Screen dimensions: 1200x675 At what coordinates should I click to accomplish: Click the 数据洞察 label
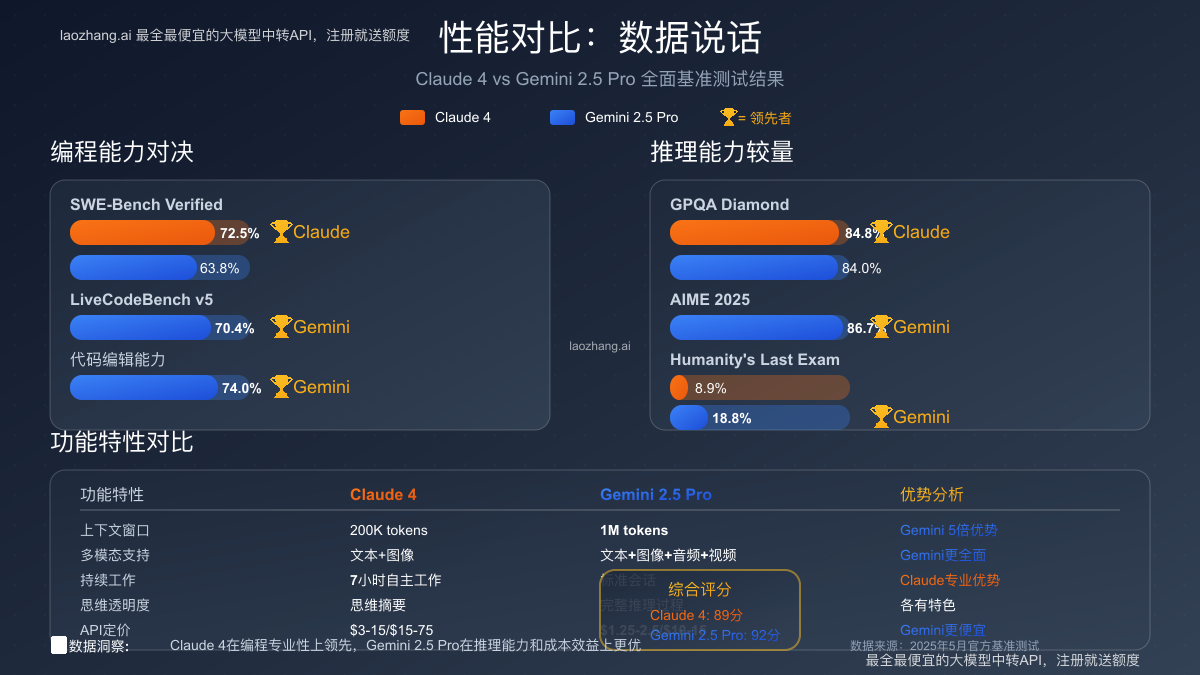pyautogui.click(x=99, y=645)
